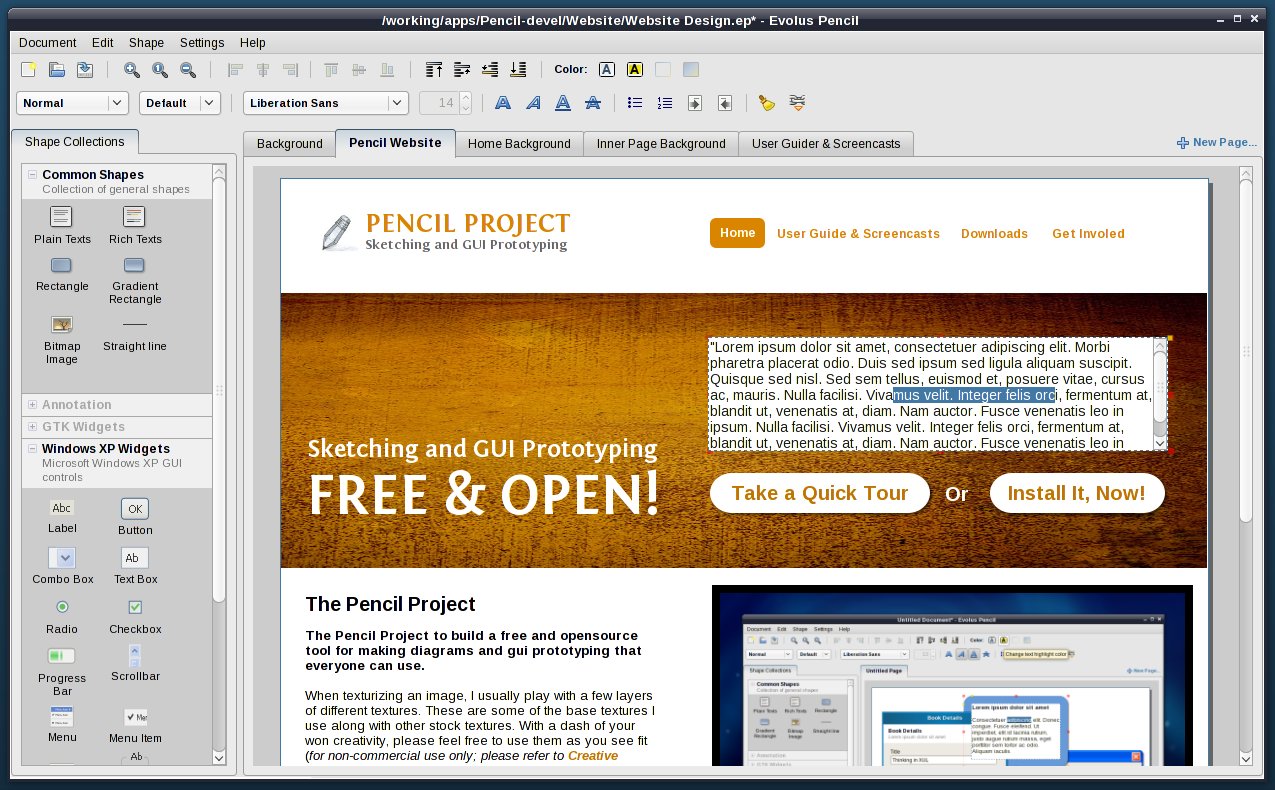Click the Bring to Front icon

[x=434, y=69]
